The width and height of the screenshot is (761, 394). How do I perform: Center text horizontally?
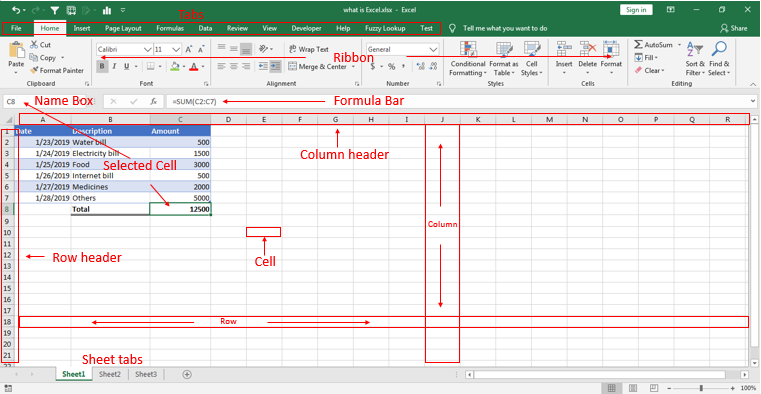[x=234, y=66]
